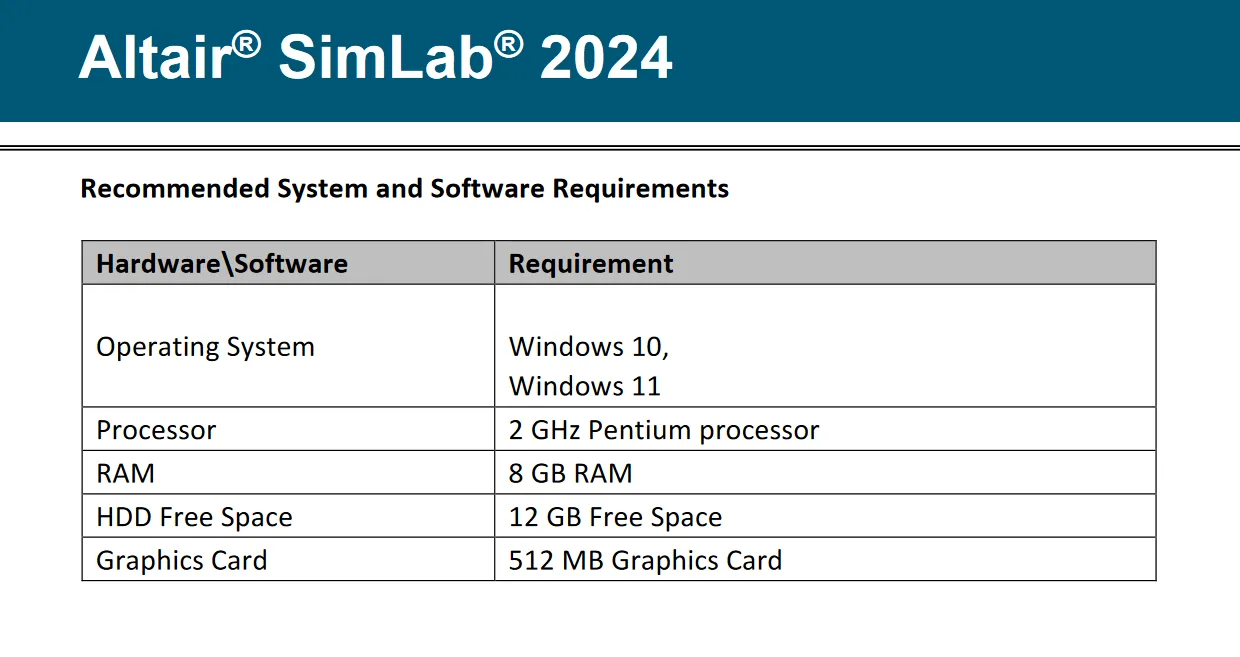Select the RAM row label
Viewport: 1240px width, 657px height.
tap(125, 473)
